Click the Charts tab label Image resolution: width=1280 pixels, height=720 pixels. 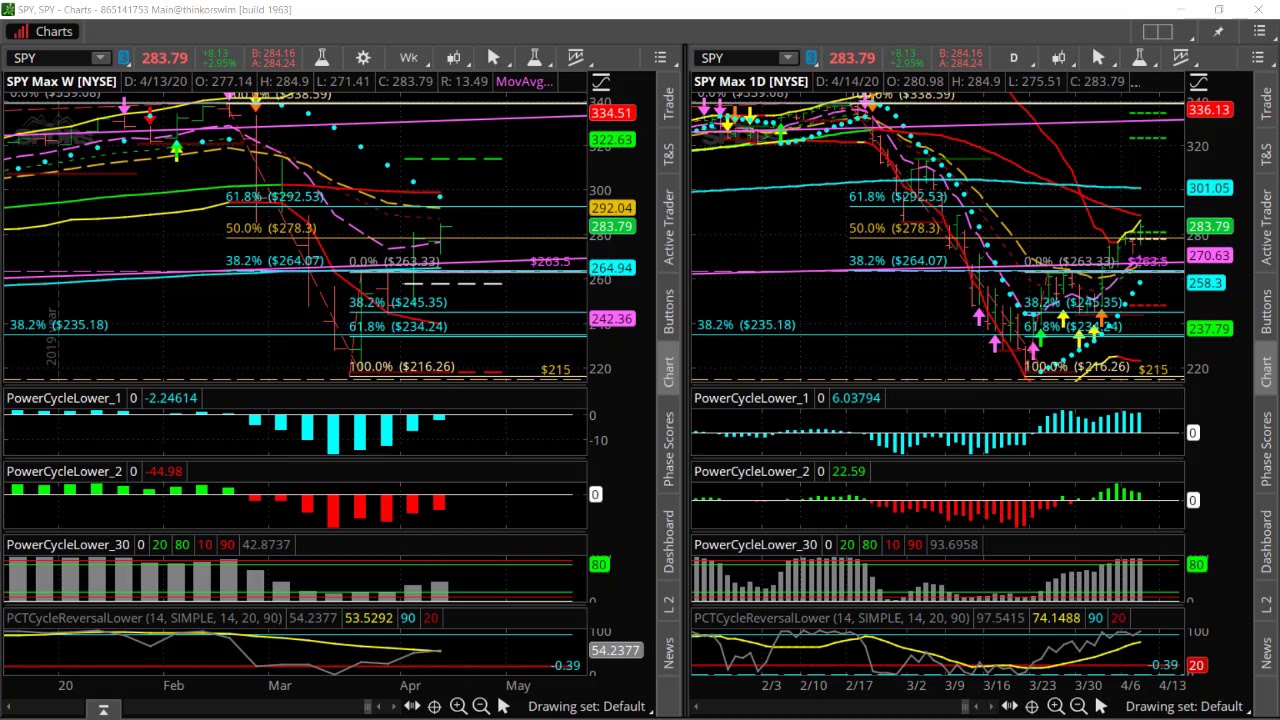pyautogui.click(x=54, y=32)
